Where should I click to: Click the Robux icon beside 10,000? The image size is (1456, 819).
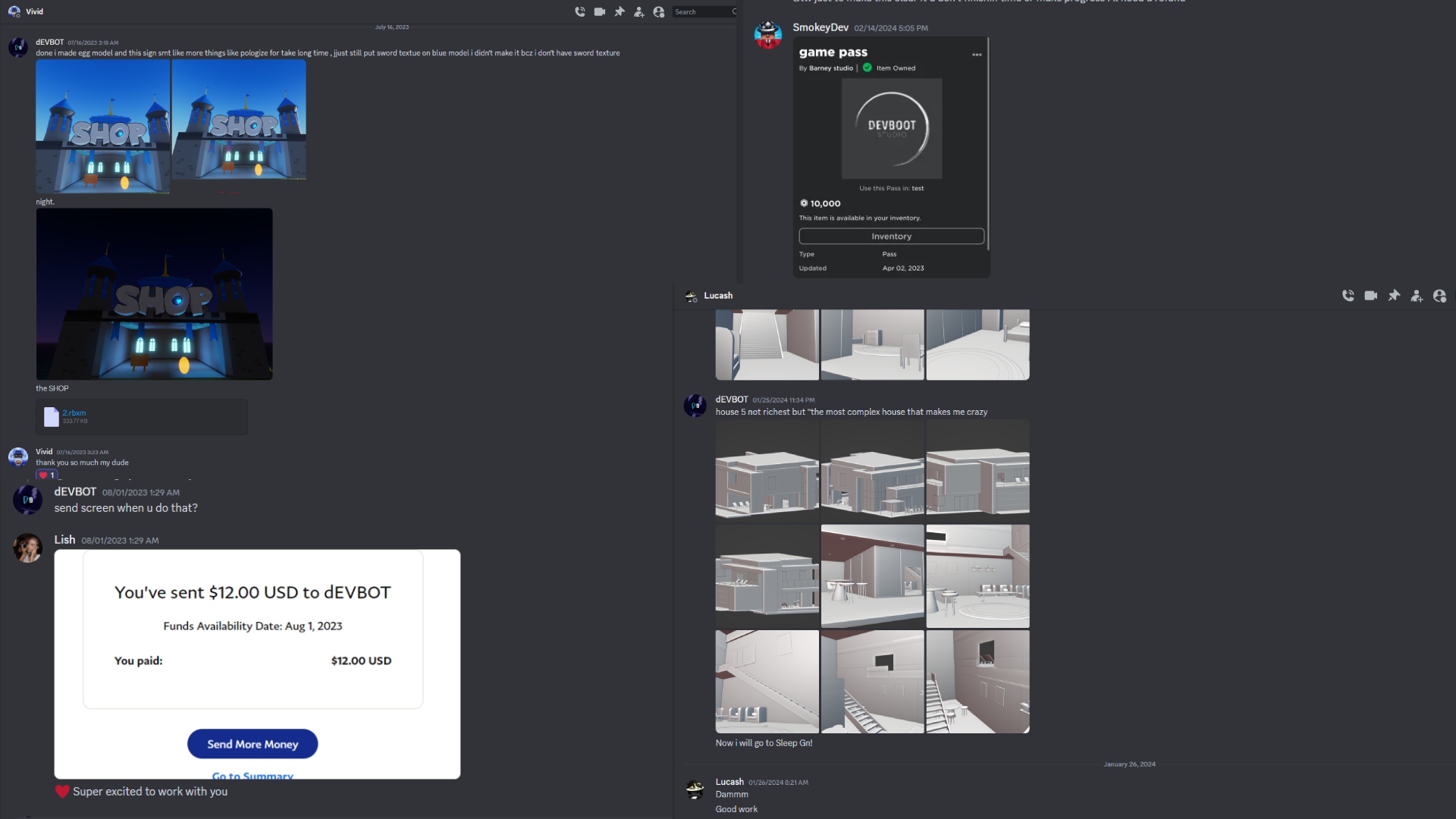click(804, 203)
